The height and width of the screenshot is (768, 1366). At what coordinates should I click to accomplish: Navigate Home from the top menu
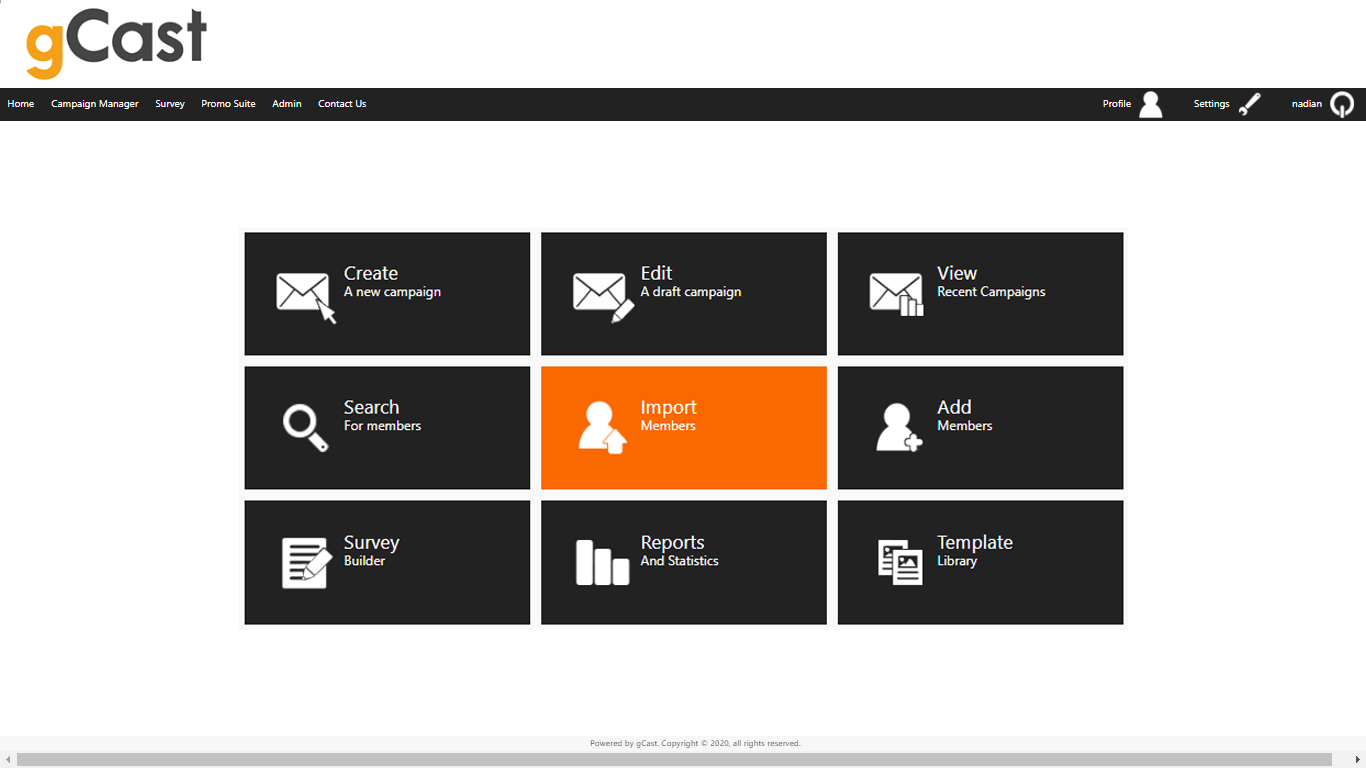21,104
